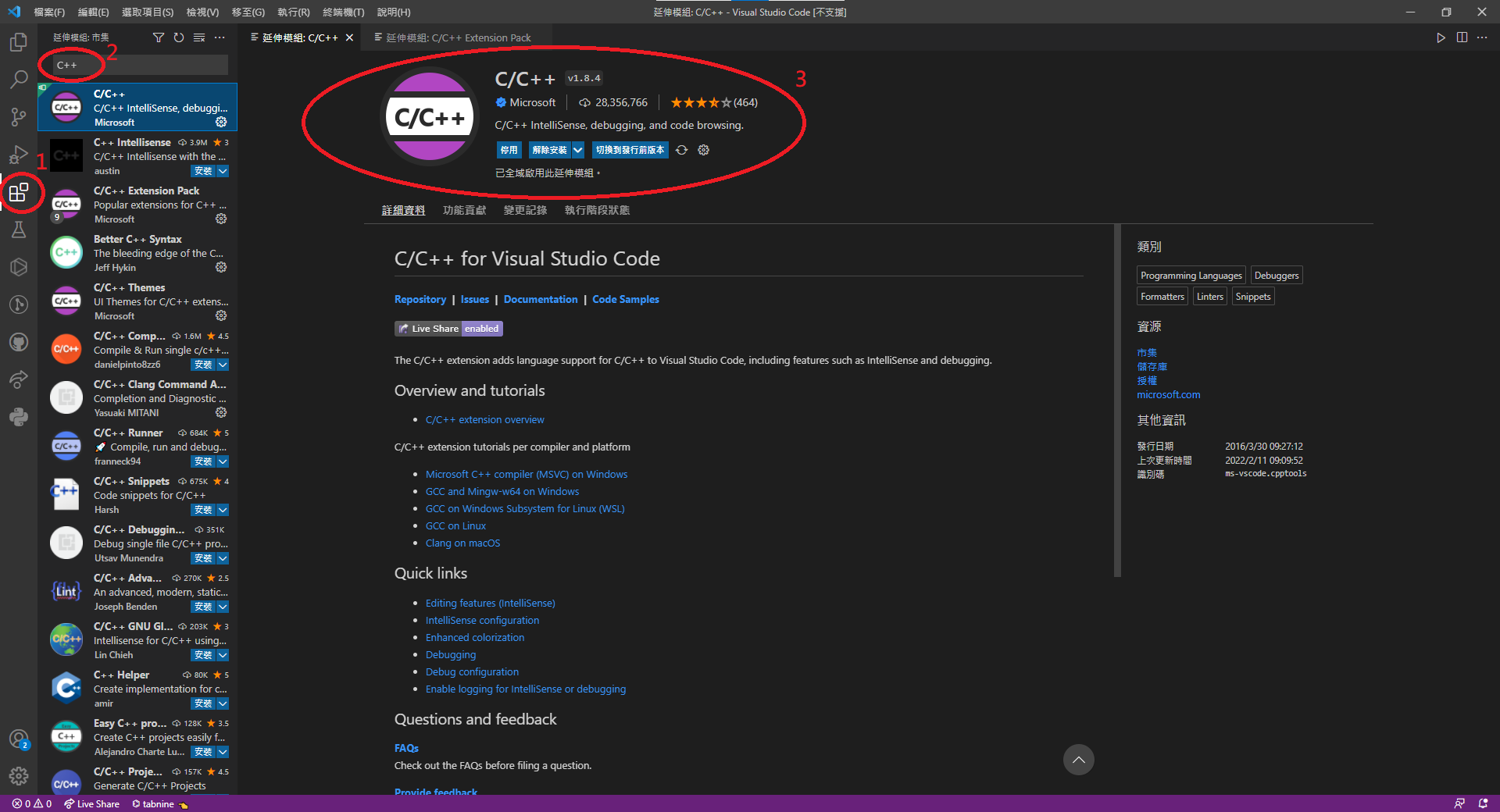Open IntelliSense configuration link

482,620
